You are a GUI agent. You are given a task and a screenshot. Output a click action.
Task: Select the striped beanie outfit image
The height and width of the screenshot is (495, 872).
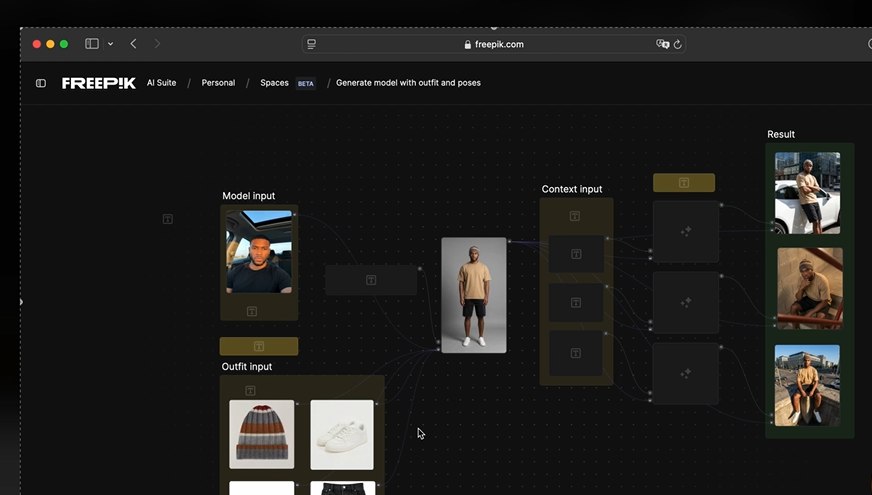(261, 434)
